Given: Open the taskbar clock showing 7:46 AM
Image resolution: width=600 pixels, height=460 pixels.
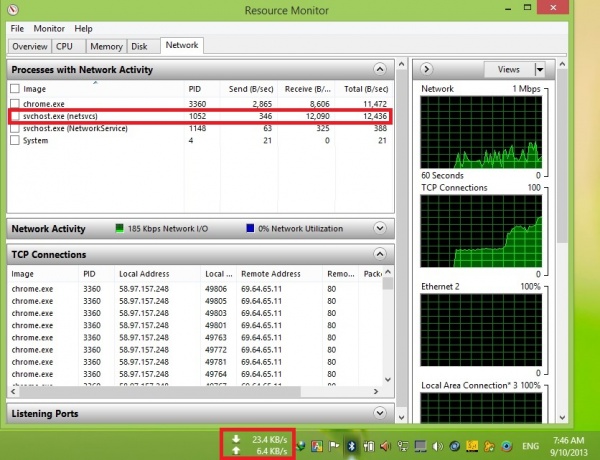Looking at the screenshot, I should 568,446.
